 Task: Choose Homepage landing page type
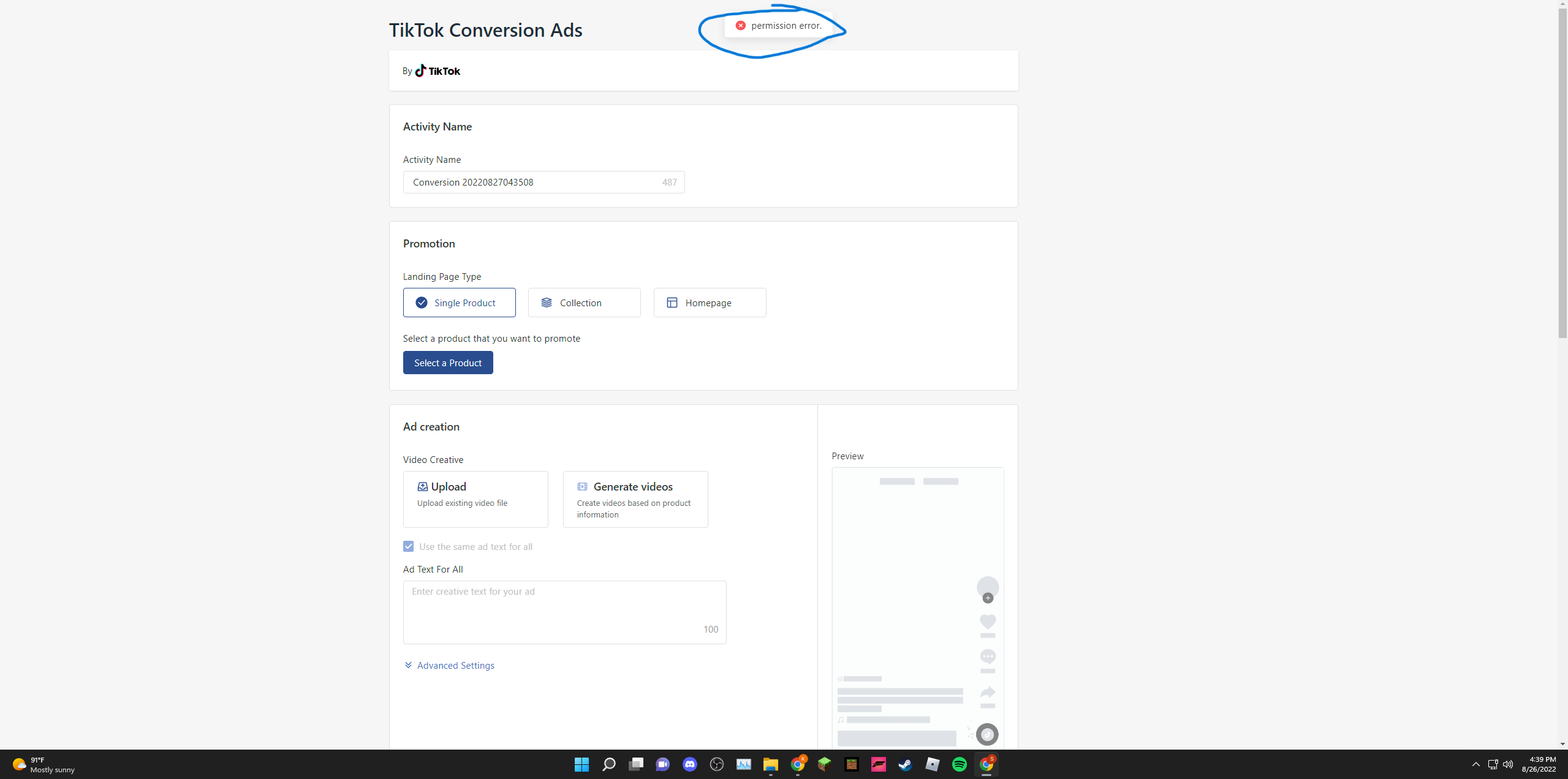tap(709, 303)
